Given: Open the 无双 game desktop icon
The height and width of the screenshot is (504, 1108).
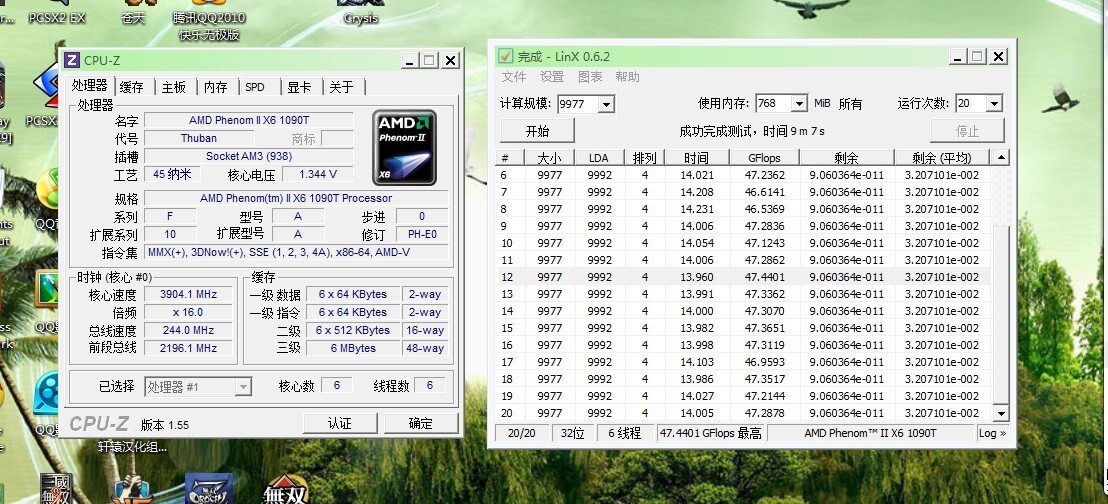Looking at the screenshot, I should (285, 489).
